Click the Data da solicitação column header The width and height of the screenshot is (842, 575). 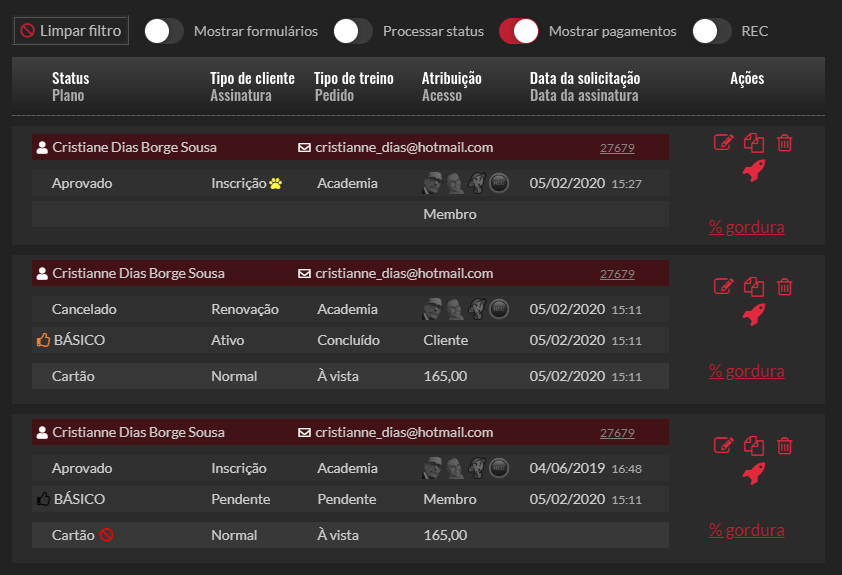585,78
